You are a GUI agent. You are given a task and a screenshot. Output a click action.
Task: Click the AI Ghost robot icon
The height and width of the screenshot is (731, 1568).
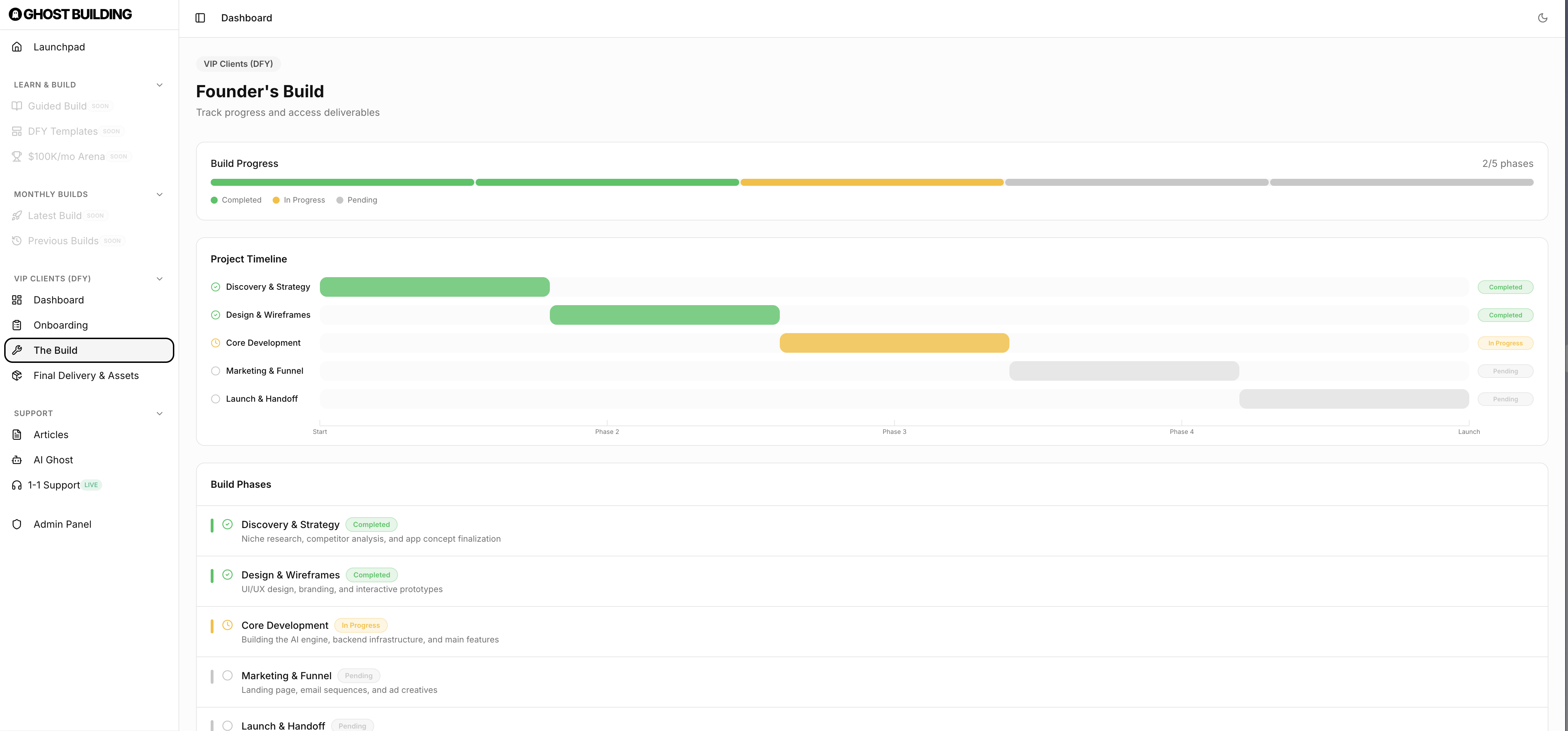pos(17,459)
